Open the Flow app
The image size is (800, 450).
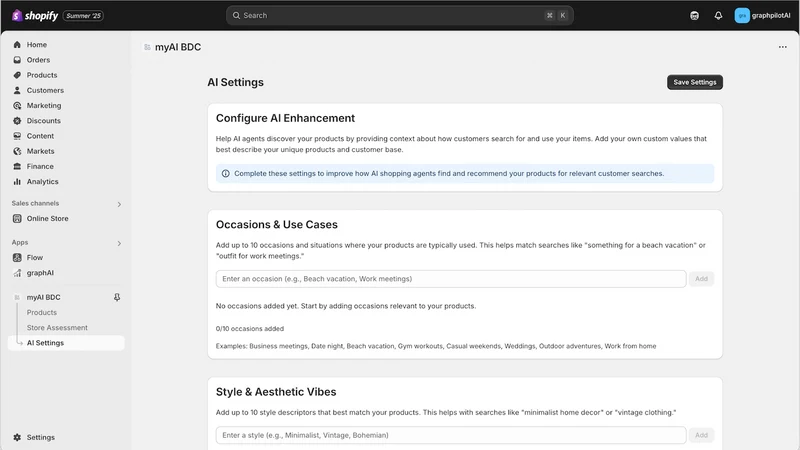[x=35, y=258]
